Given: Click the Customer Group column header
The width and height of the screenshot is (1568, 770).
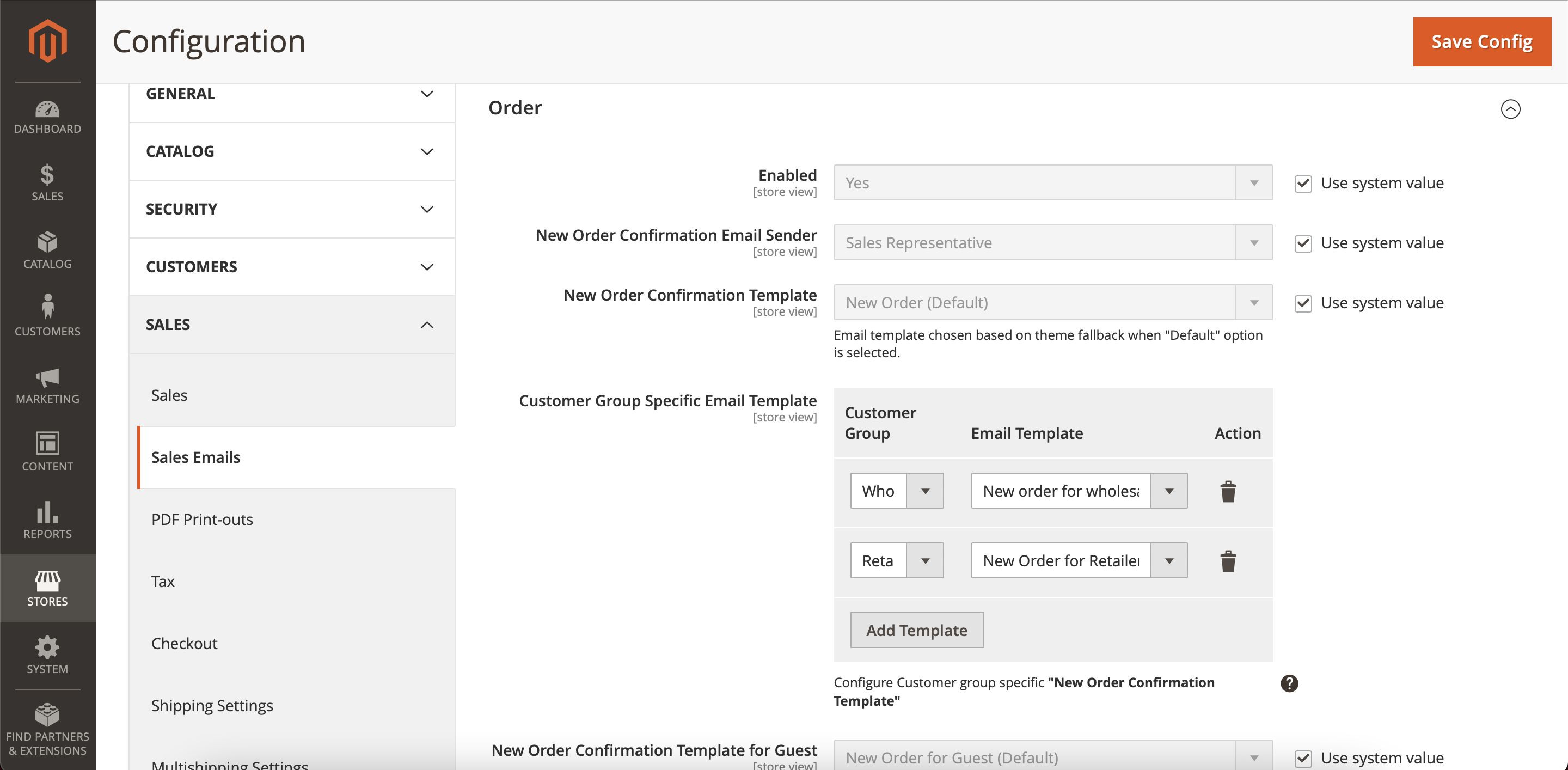Looking at the screenshot, I should (880, 423).
